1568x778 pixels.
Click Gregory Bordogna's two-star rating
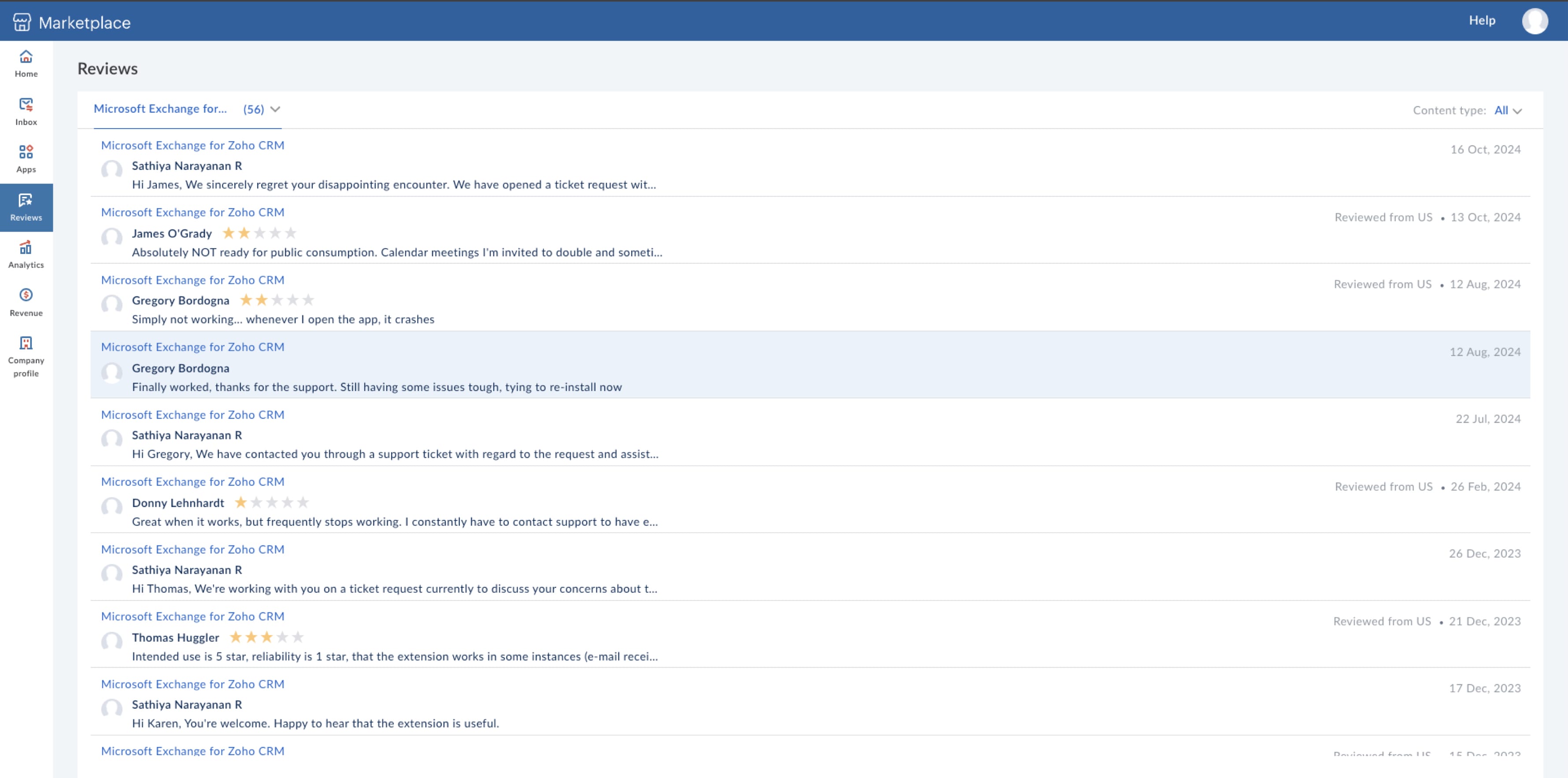[277, 300]
